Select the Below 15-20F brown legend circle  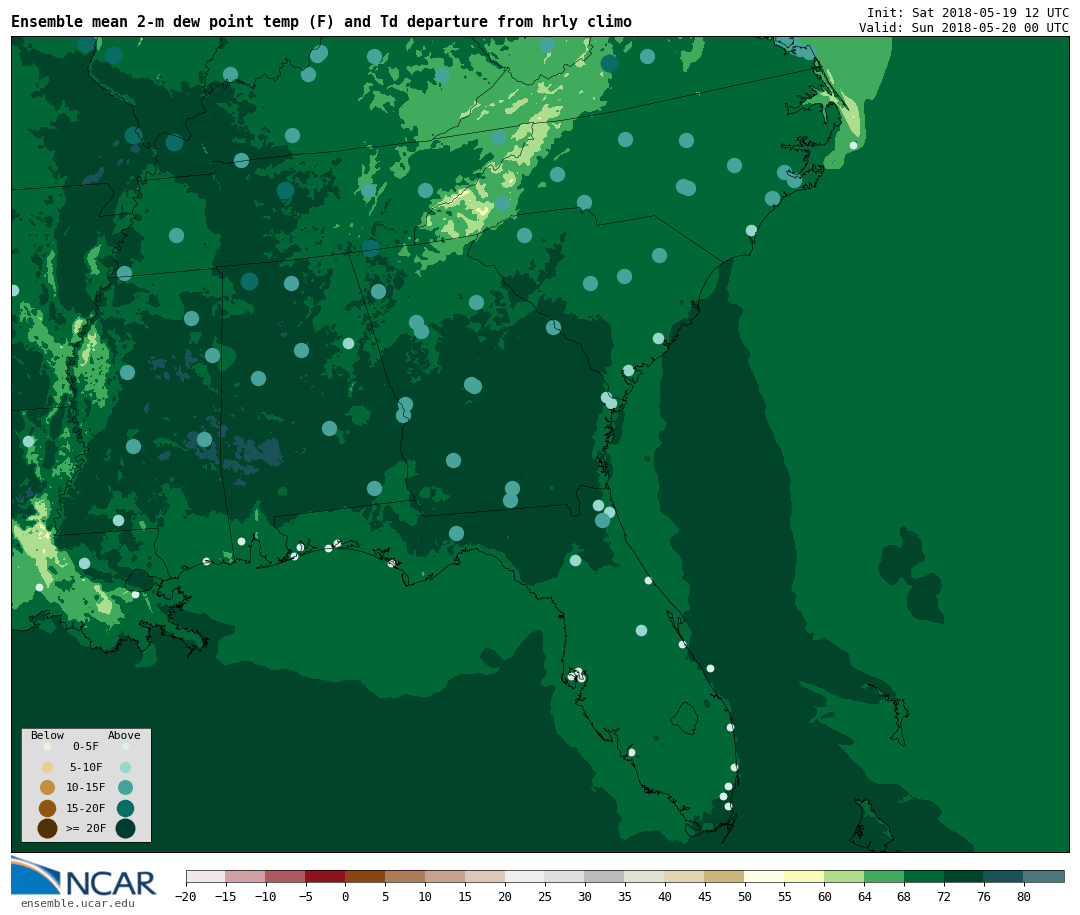(48, 808)
